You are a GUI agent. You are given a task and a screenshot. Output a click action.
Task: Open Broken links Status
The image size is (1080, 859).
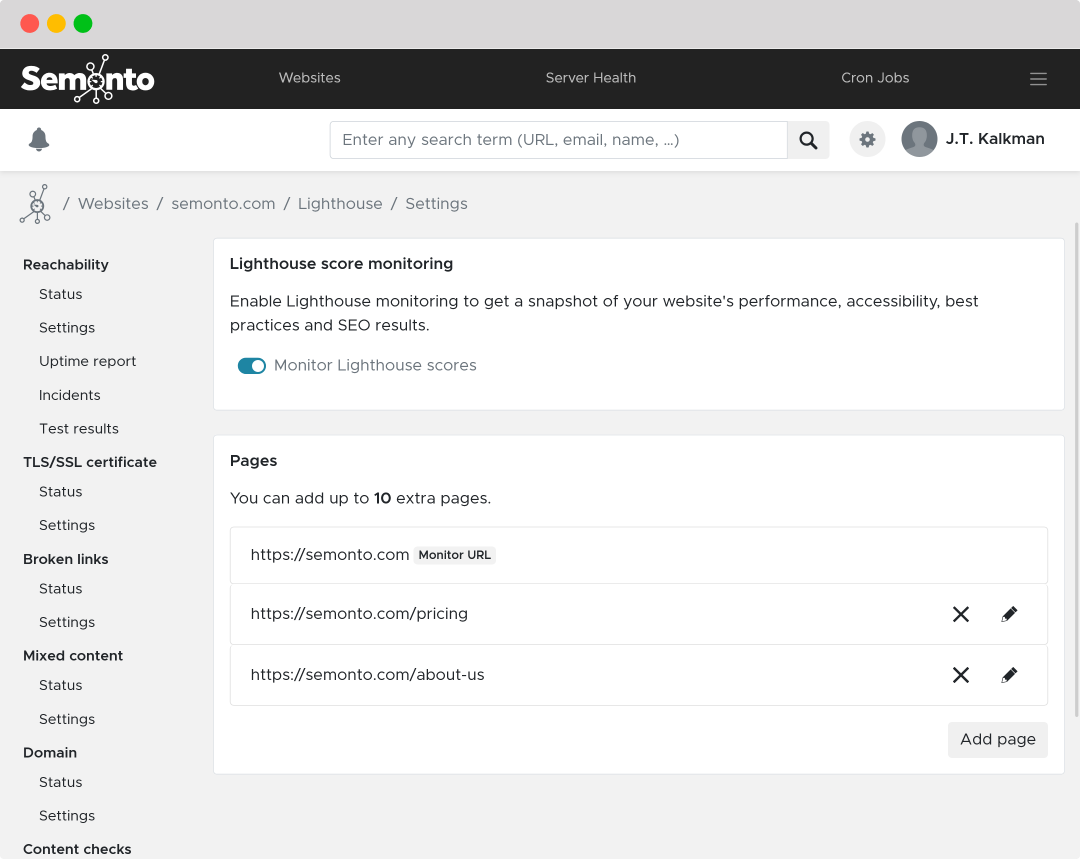point(61,588)
